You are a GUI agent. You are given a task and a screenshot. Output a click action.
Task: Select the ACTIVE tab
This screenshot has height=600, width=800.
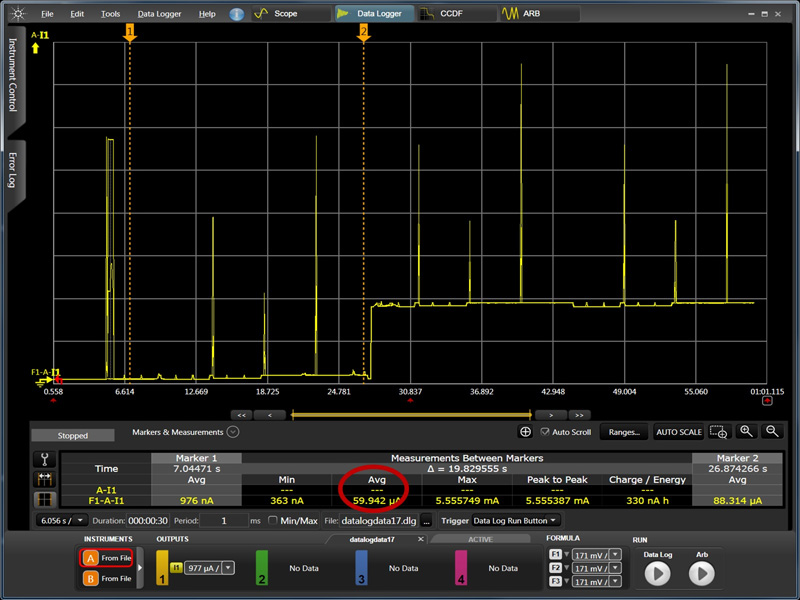coord(480,539)
